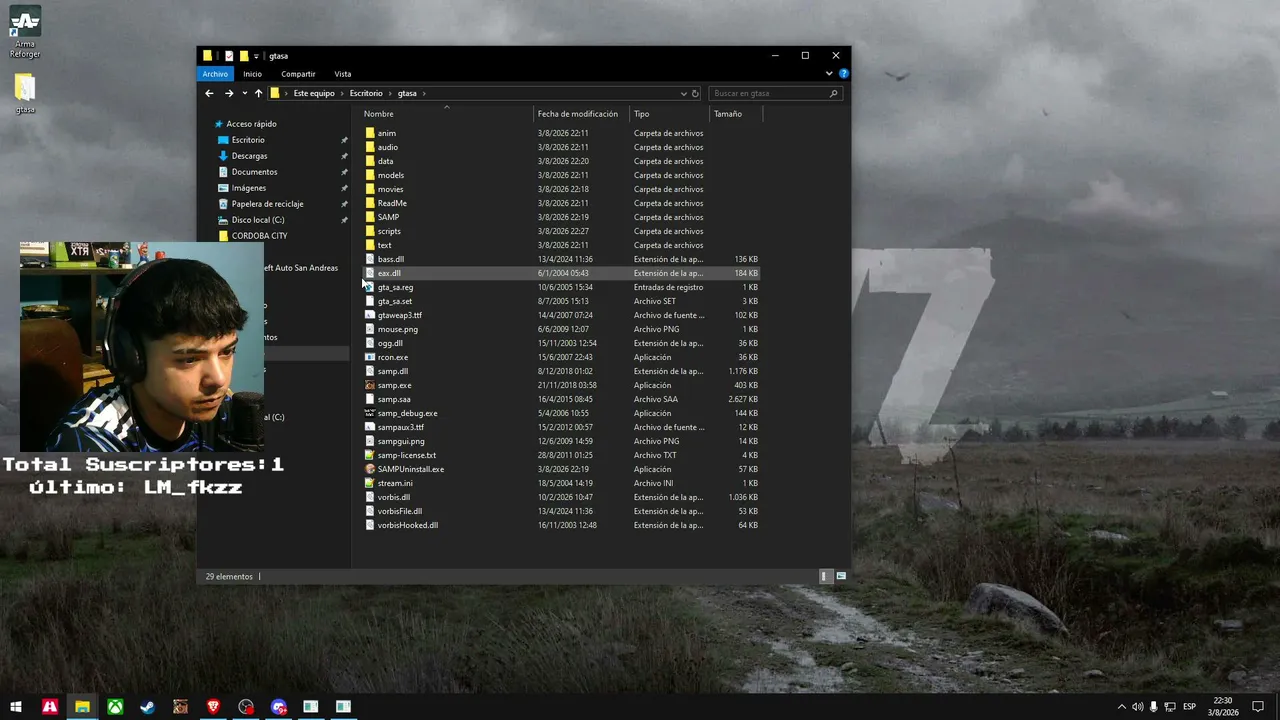Select the mouse.png image icon

[370, 329]
